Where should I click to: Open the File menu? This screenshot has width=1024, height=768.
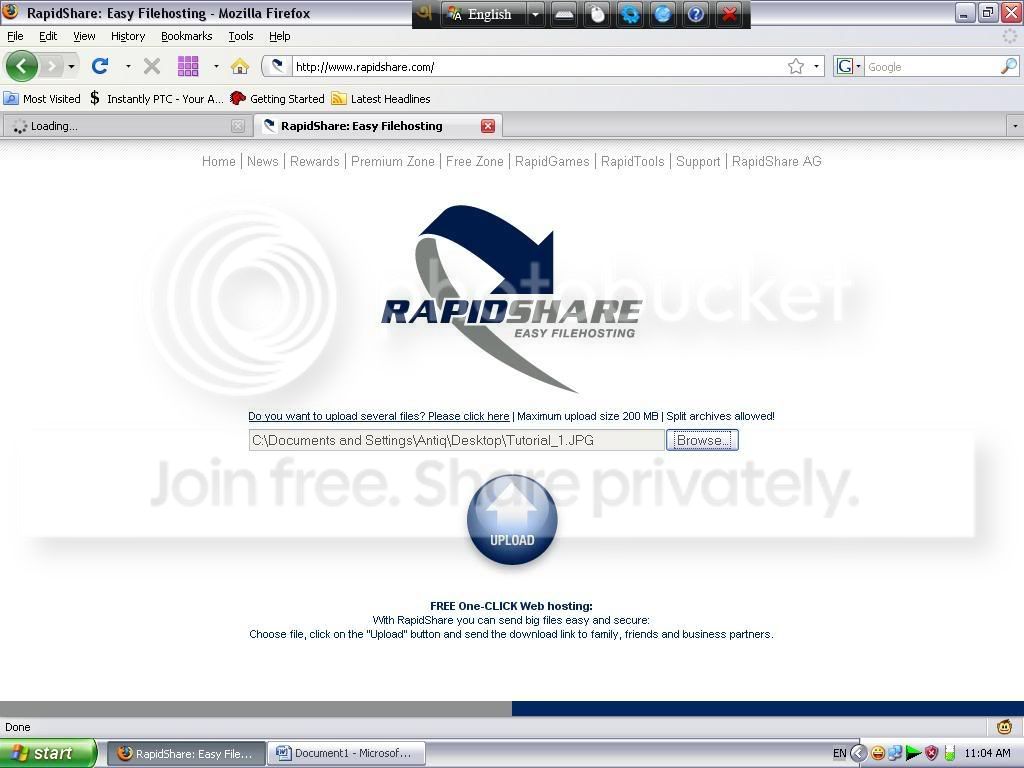point(15,36)
